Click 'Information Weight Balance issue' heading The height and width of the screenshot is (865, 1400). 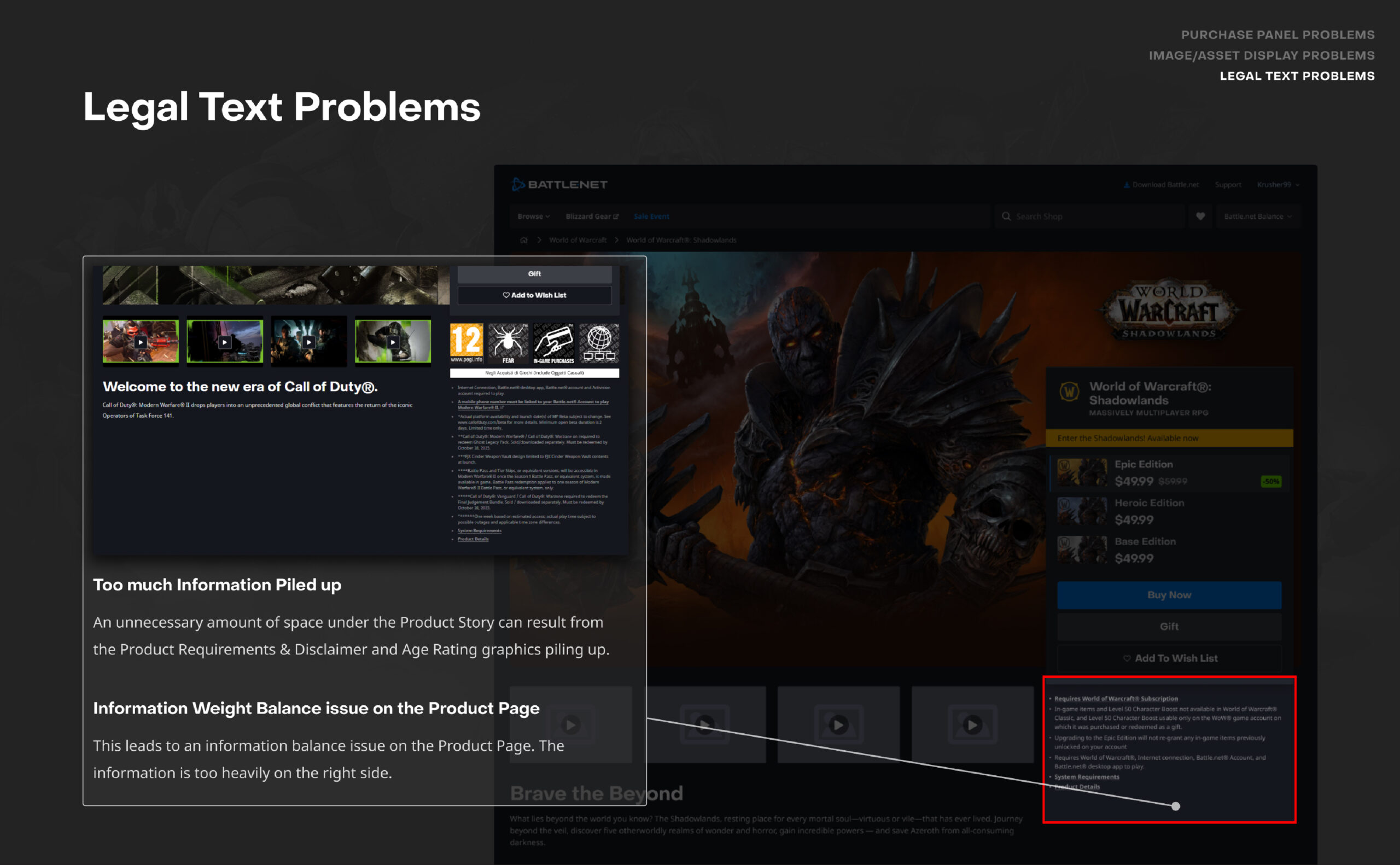tap(317, 708)
